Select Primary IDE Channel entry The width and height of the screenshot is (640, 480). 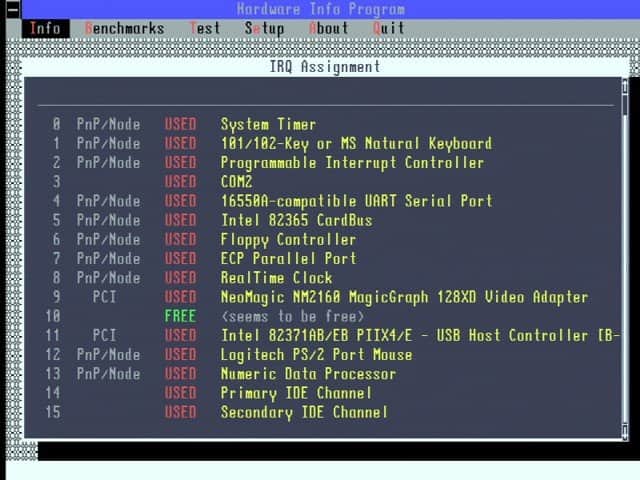296,393
